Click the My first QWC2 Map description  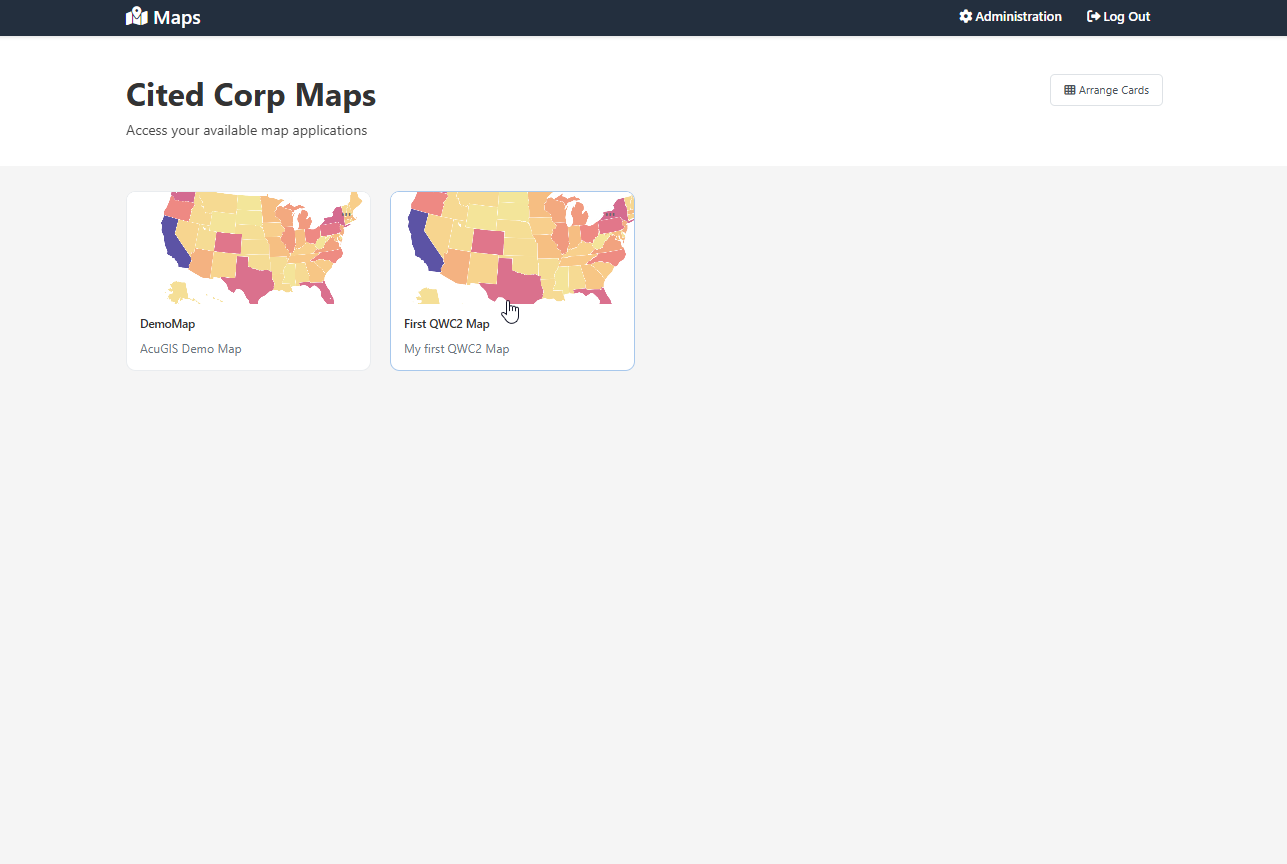pos(457,349)
